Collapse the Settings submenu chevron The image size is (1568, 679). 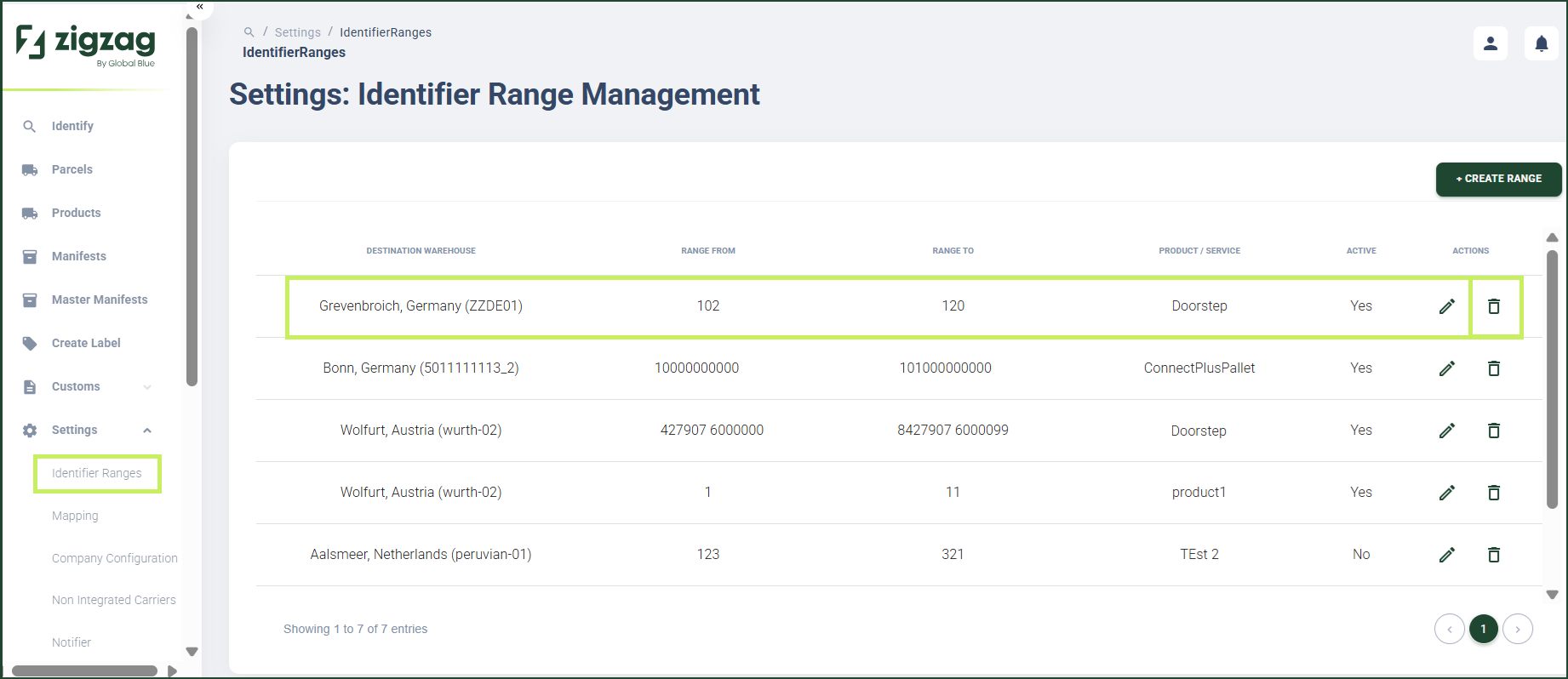[147, 431]
